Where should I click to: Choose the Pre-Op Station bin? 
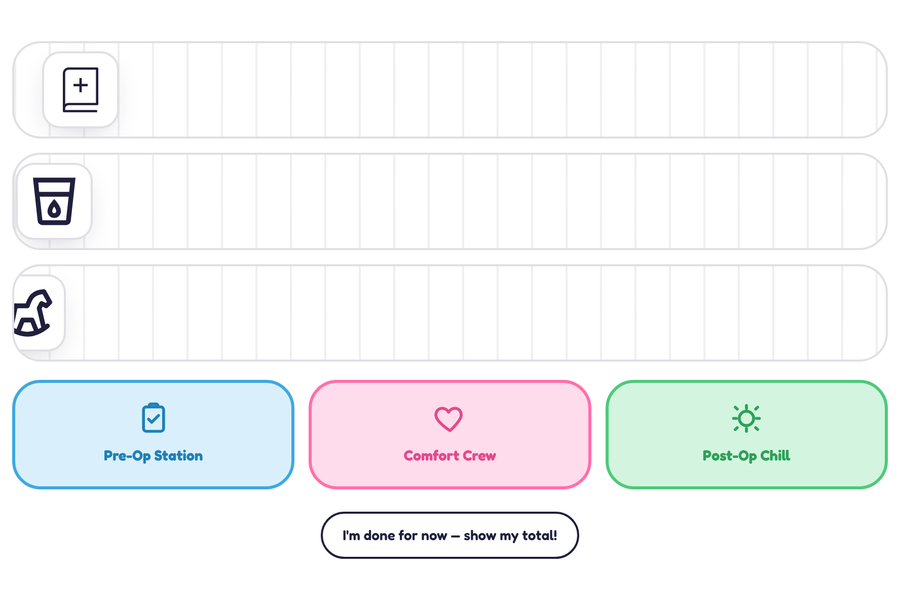[x=153, y=435]
